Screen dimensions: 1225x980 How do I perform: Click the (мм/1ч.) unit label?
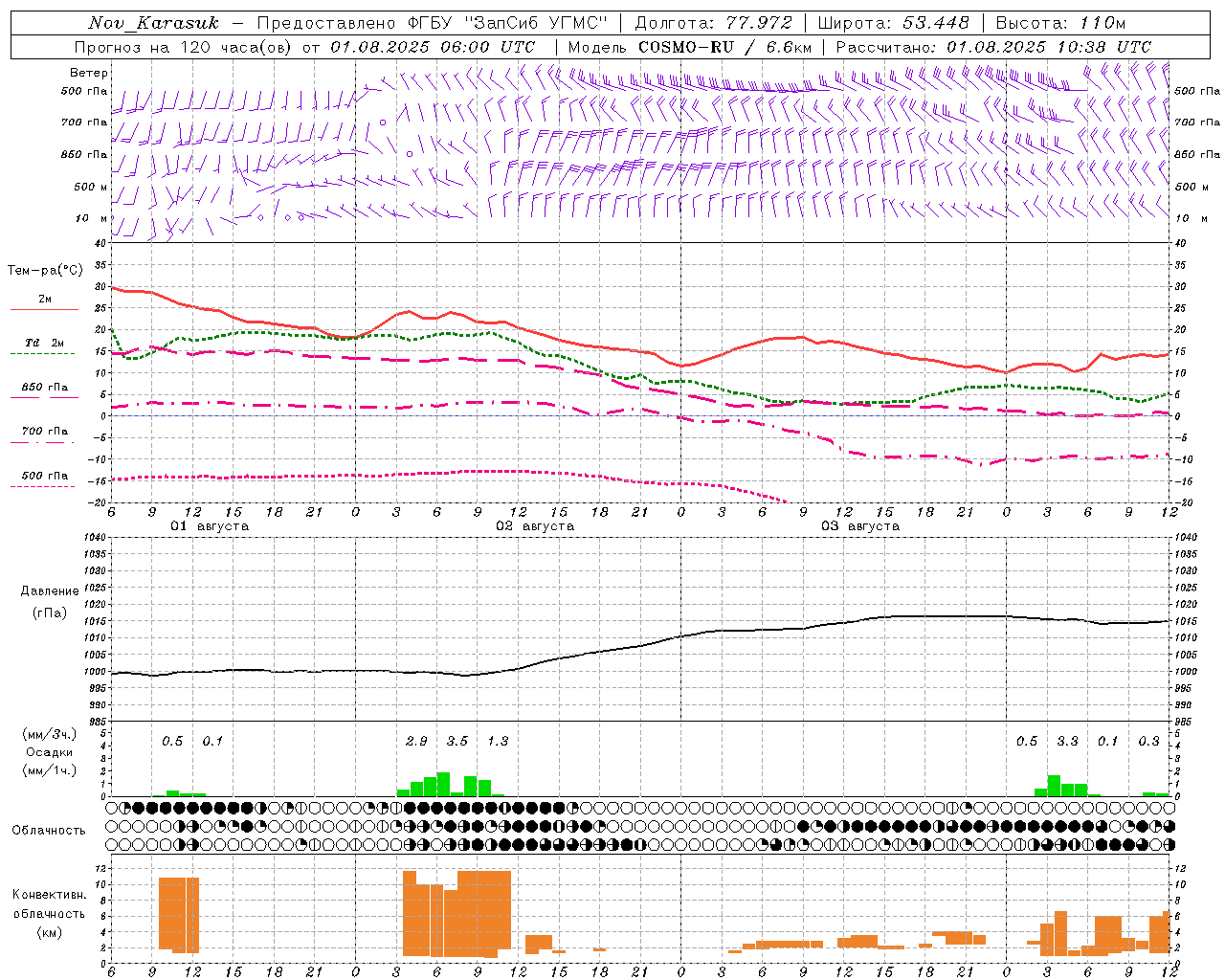click(49, 770)
